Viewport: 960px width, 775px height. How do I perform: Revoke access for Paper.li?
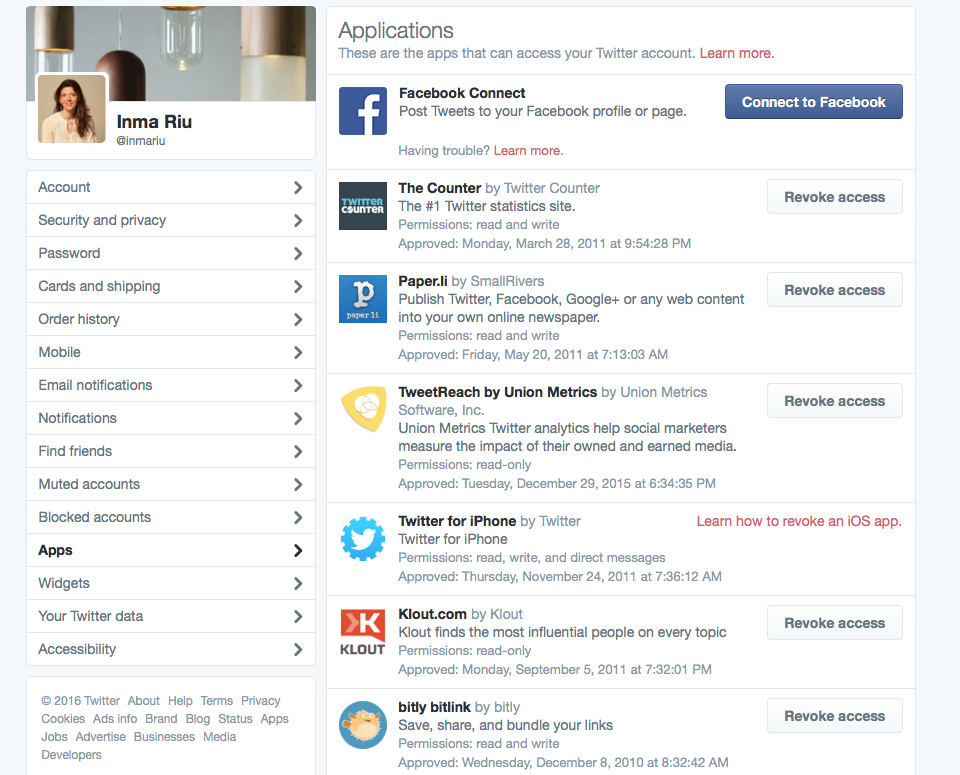[834, 290]
